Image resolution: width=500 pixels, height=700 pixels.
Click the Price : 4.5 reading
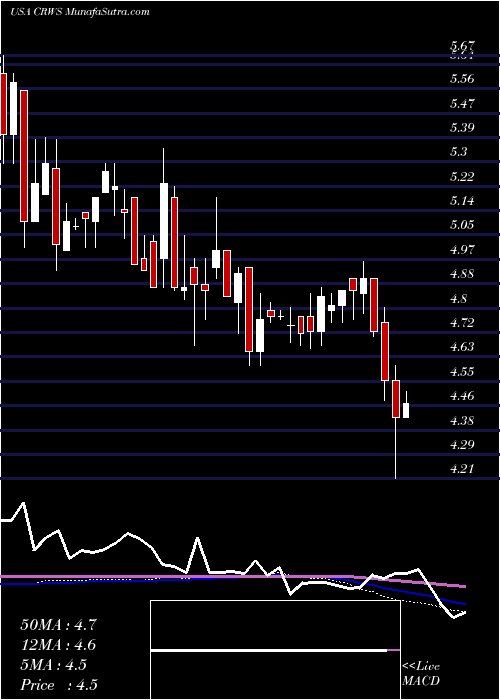(x=59, y=685)
